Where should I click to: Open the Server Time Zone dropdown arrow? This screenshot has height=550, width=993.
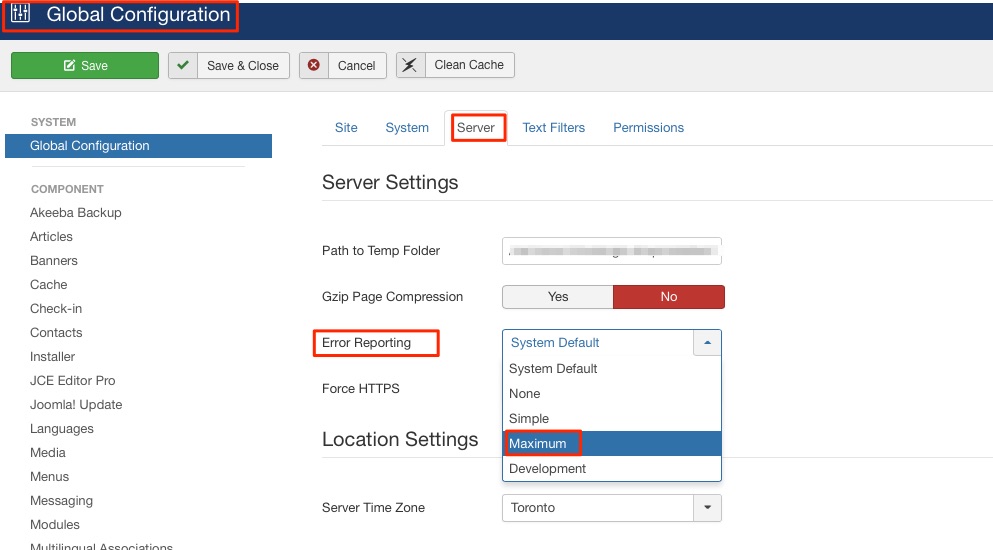707,508
